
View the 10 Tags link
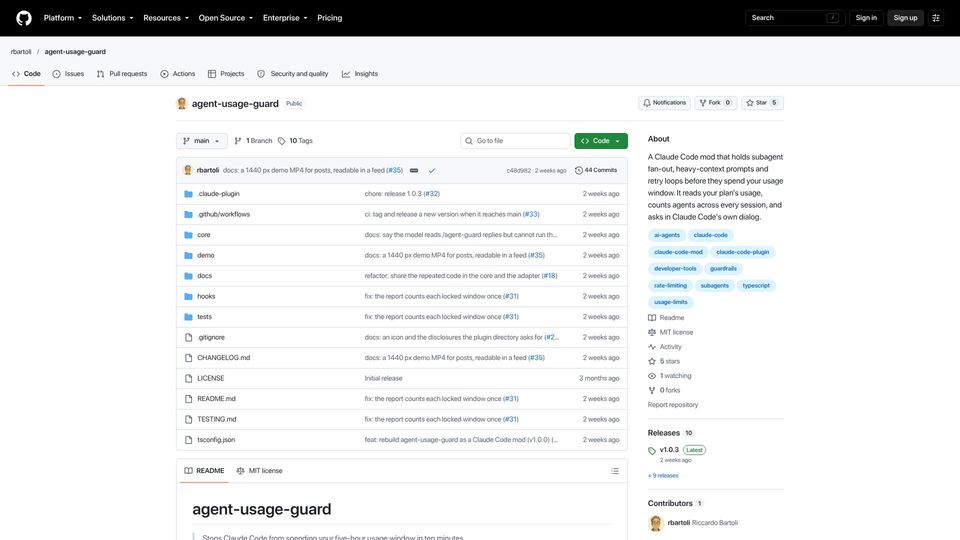[295, 141]
